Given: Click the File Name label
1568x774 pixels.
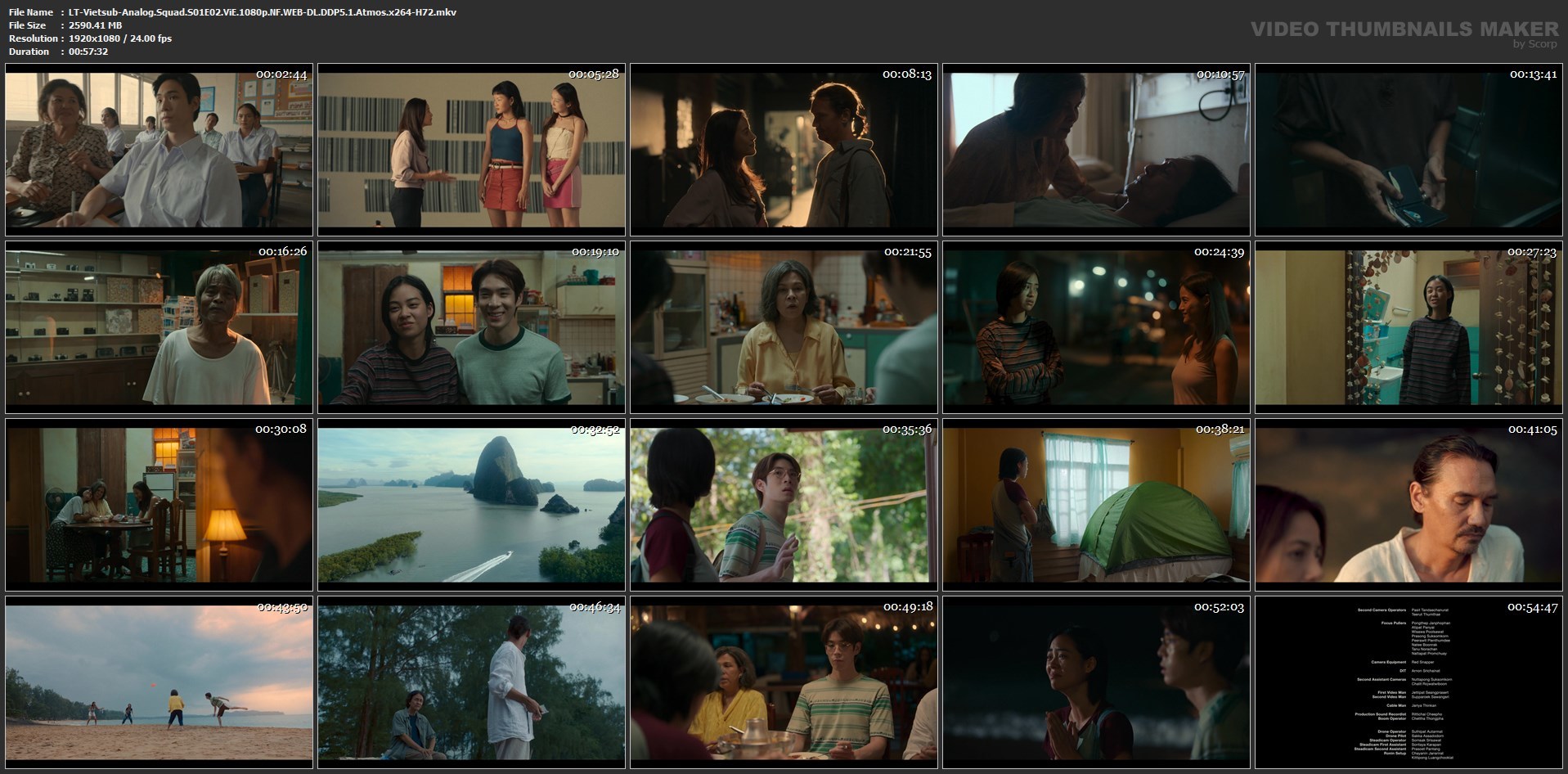Looking at the screenshot, I should pyautogui.click(x=31, y=12).
